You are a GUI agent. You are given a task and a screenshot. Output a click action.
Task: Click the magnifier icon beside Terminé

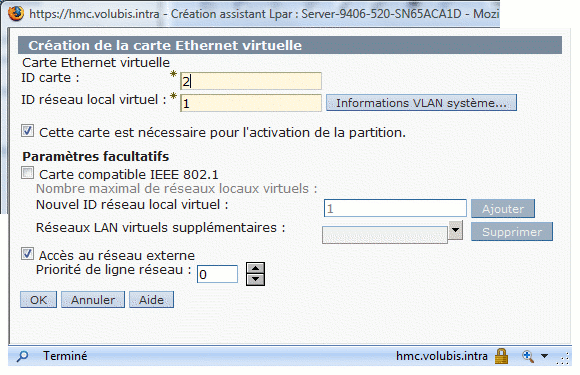pyautogui.click(x=22, y=356)
